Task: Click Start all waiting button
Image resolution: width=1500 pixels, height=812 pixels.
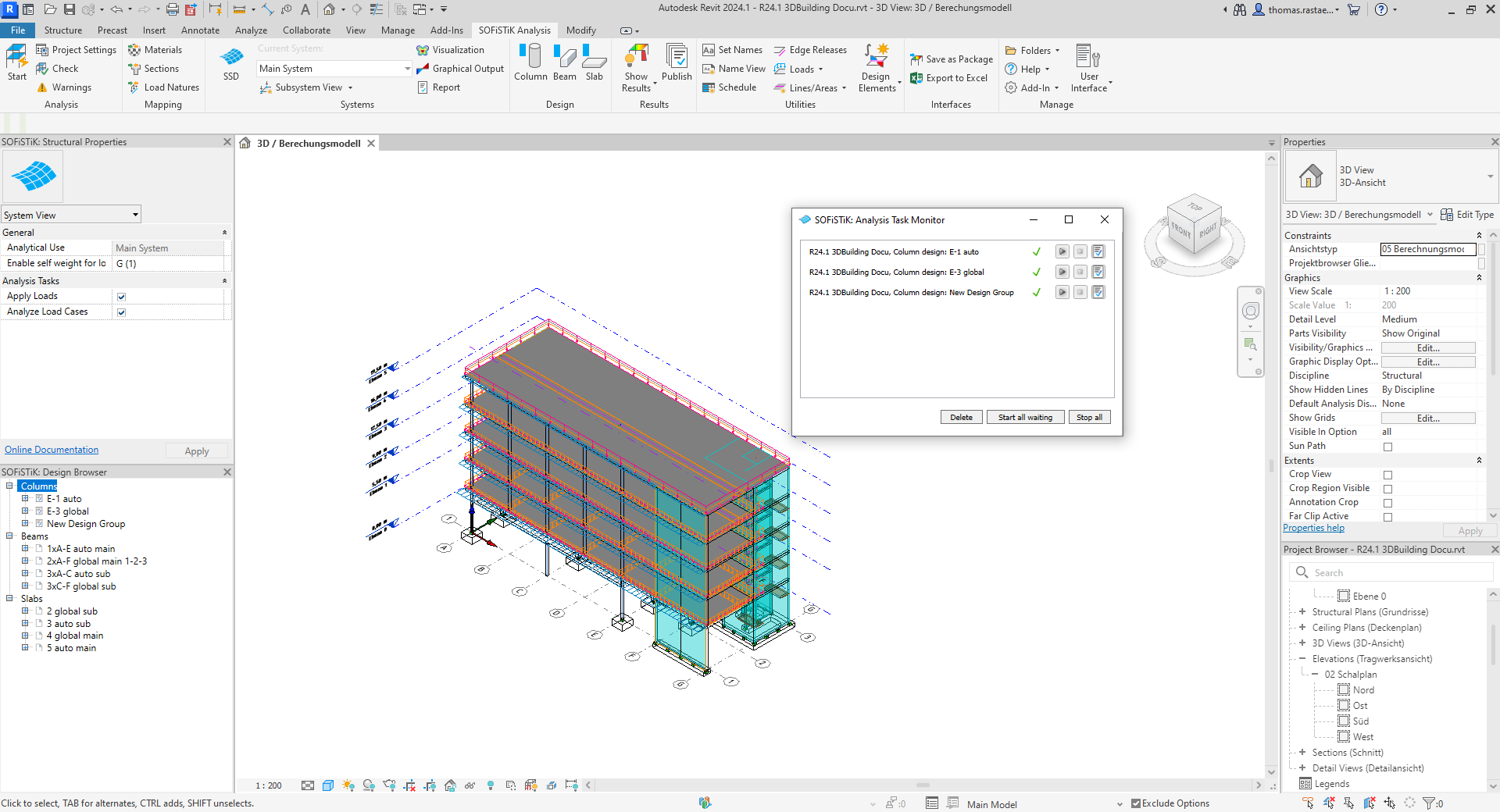Action: pyautogui.click(x=1025, y=417)
